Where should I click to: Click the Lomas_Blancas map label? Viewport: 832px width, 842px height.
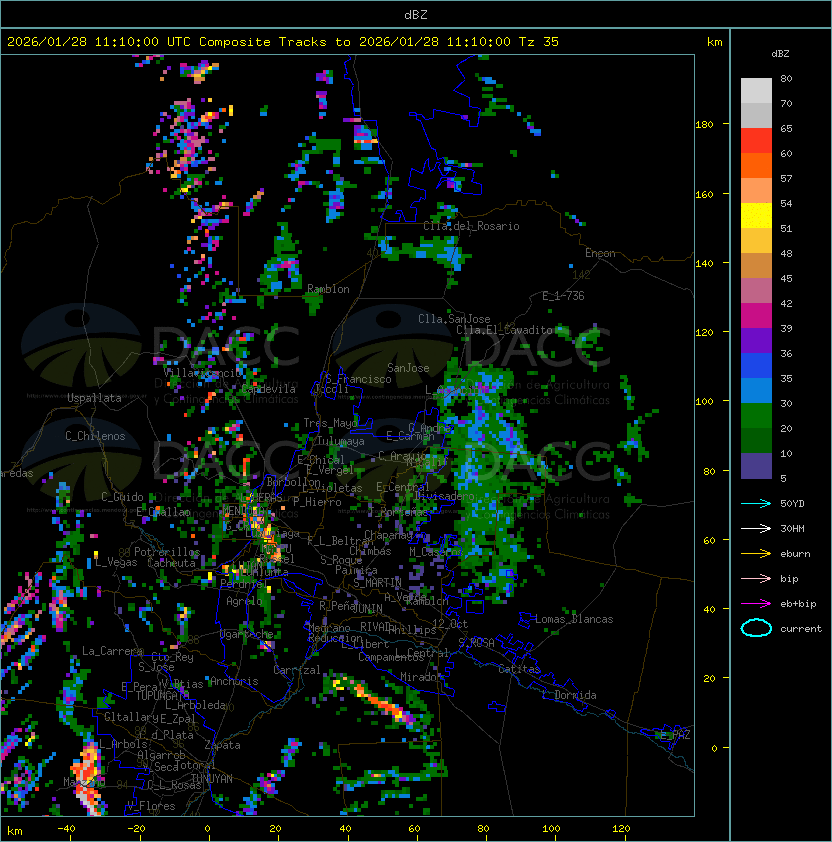[574, 619]
